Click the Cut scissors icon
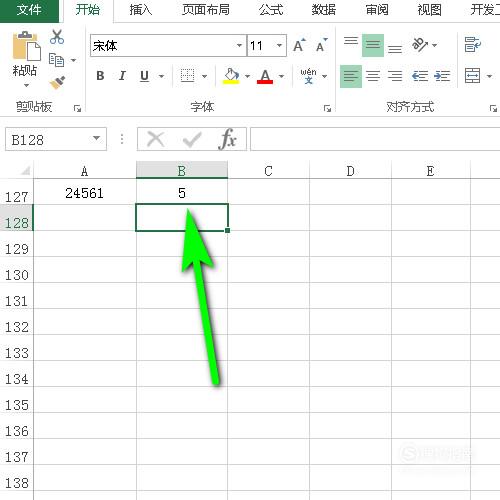 pyautogui.click(x=57, y=37)
